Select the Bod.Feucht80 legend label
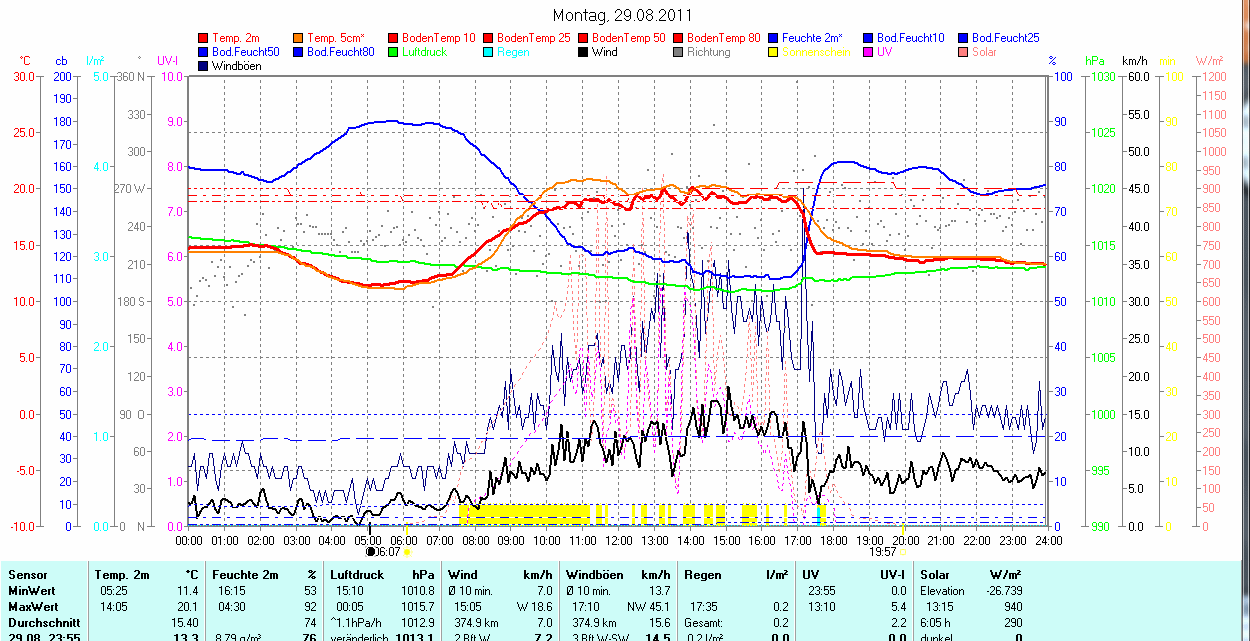Image resolution: width=1250 pixels, height=641 pixels. pos(340,52)
